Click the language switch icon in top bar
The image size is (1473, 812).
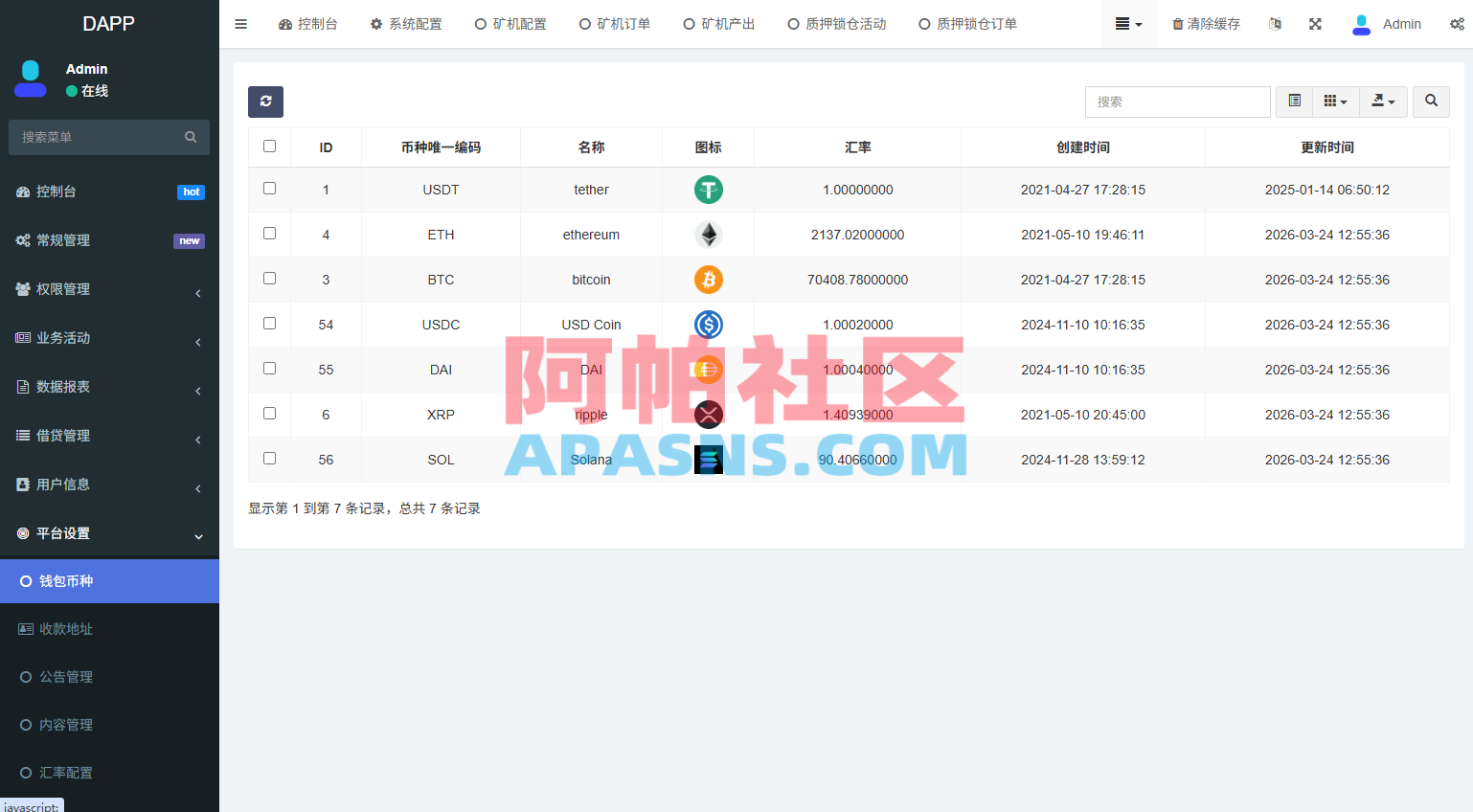point(1275,24)
